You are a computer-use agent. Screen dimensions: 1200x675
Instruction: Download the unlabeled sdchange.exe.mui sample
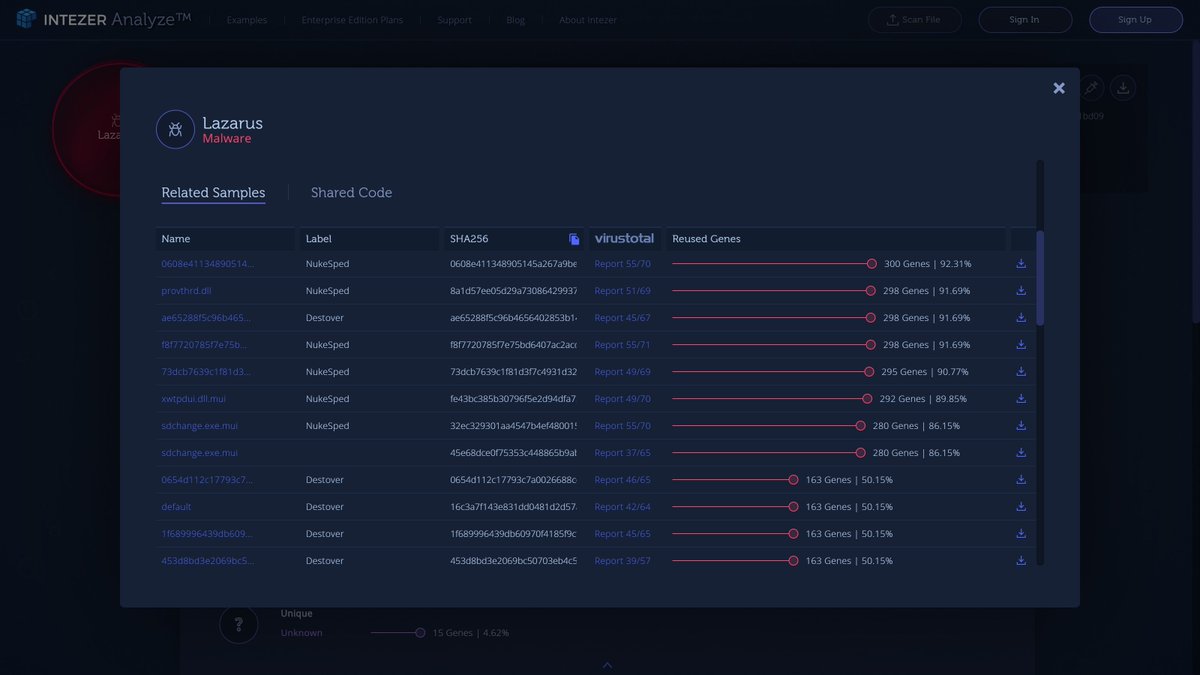click(1021, 453)
